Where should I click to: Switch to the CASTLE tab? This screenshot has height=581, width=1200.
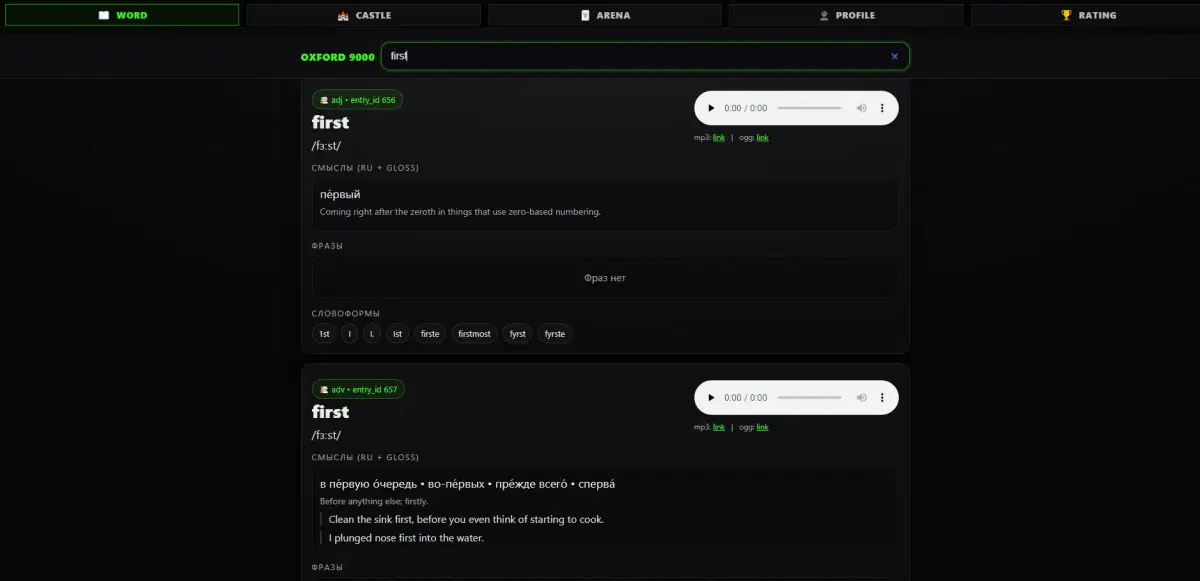point(363,14)
